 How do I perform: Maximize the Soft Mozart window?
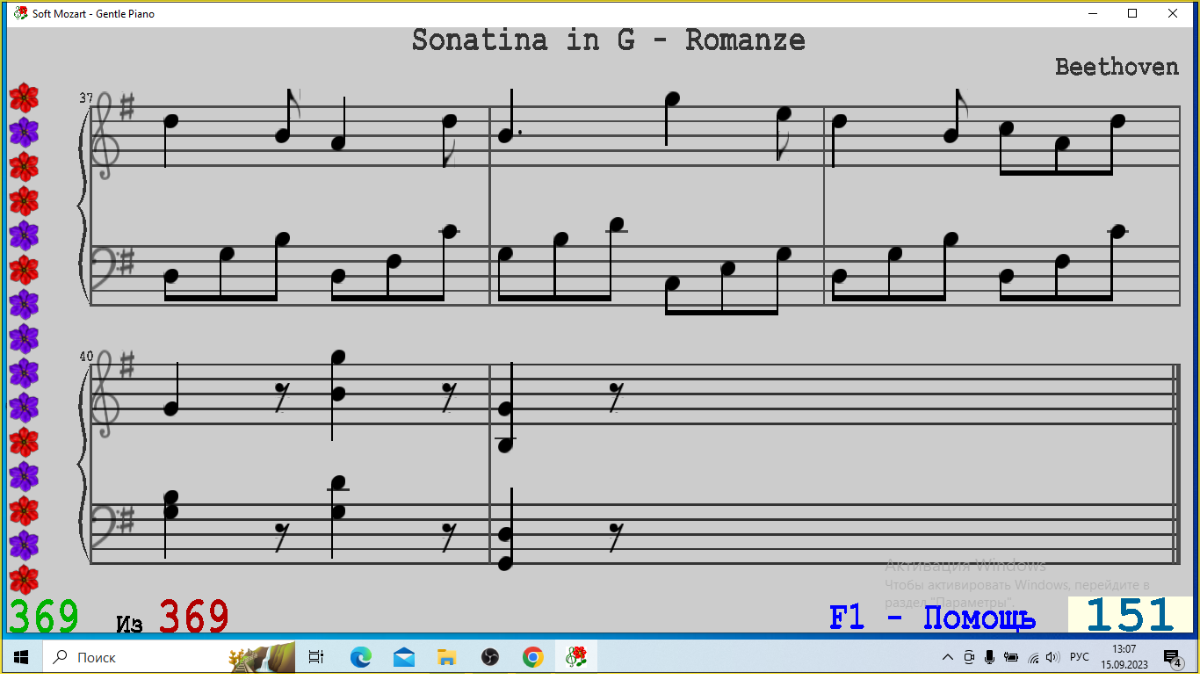(x=1132, y=14)
